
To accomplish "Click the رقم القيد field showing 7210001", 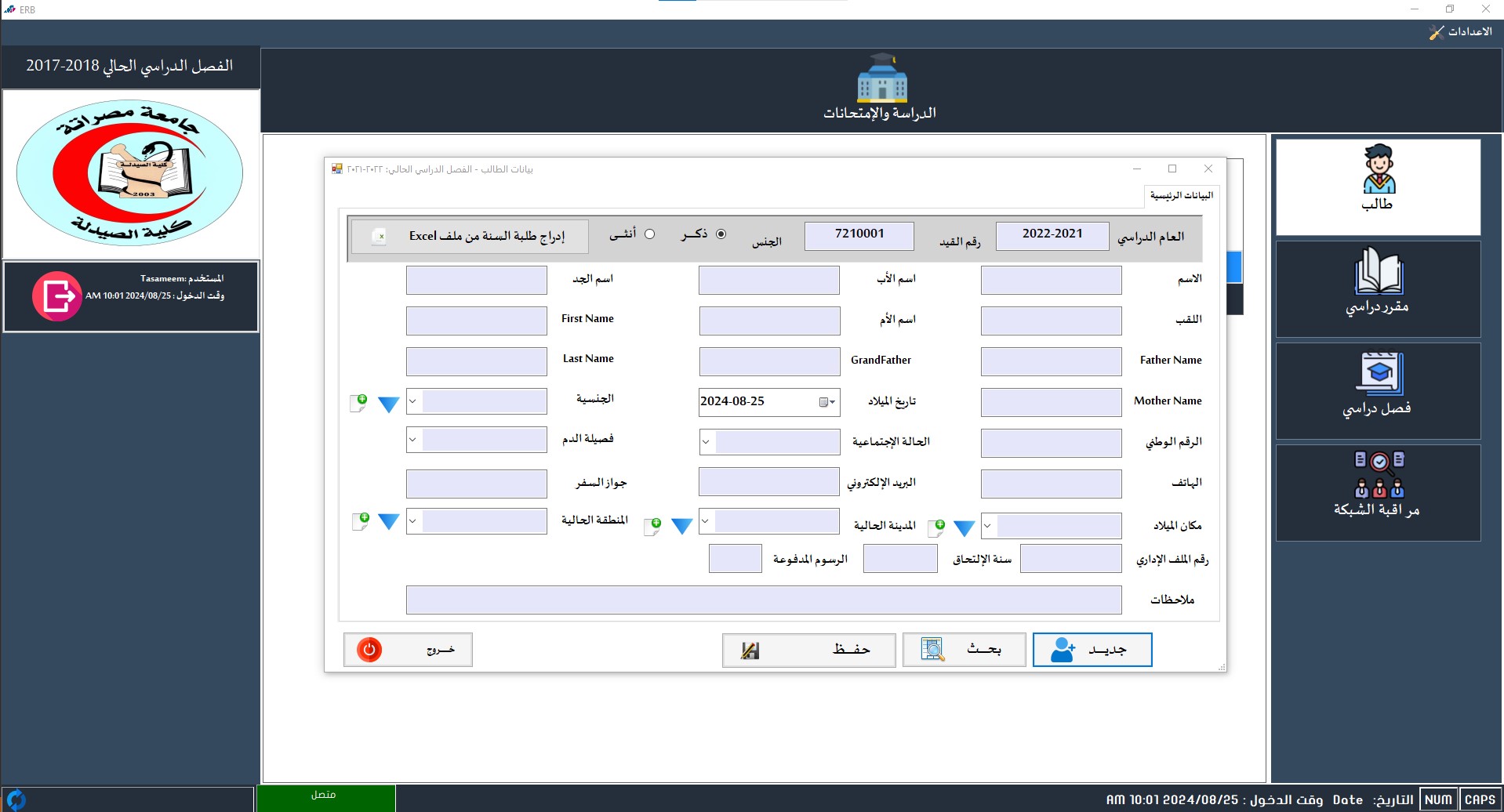I will tap(859, 236).
